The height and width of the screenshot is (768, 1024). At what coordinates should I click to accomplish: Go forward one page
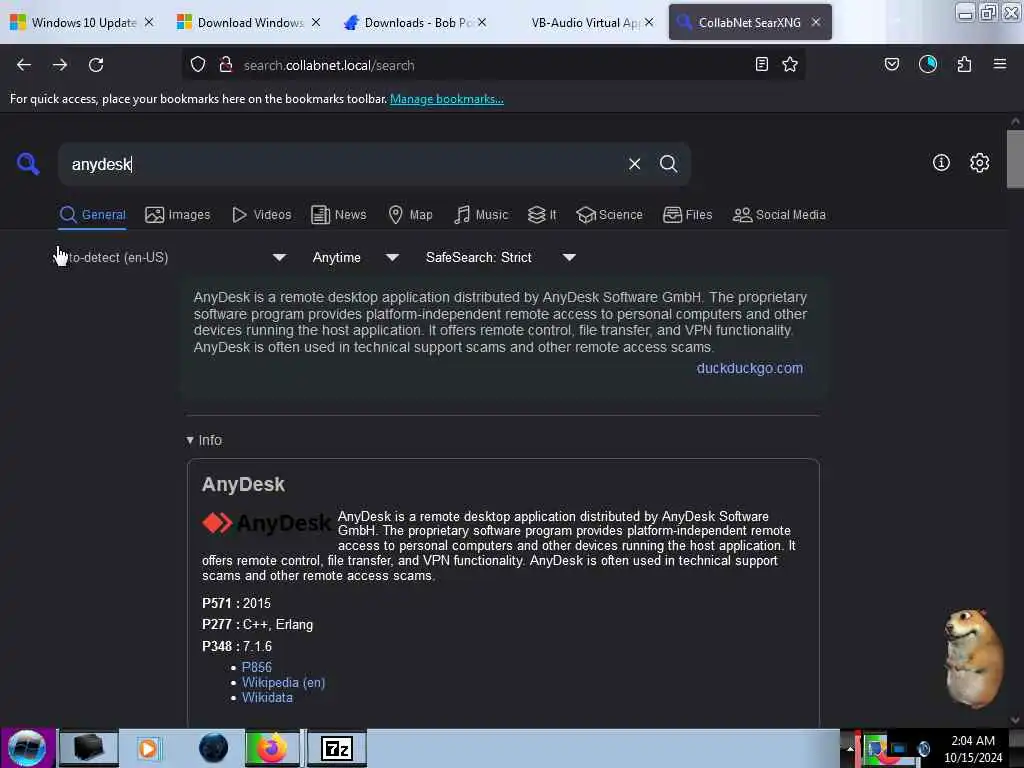pyautogui.click(x=60, y=65)
